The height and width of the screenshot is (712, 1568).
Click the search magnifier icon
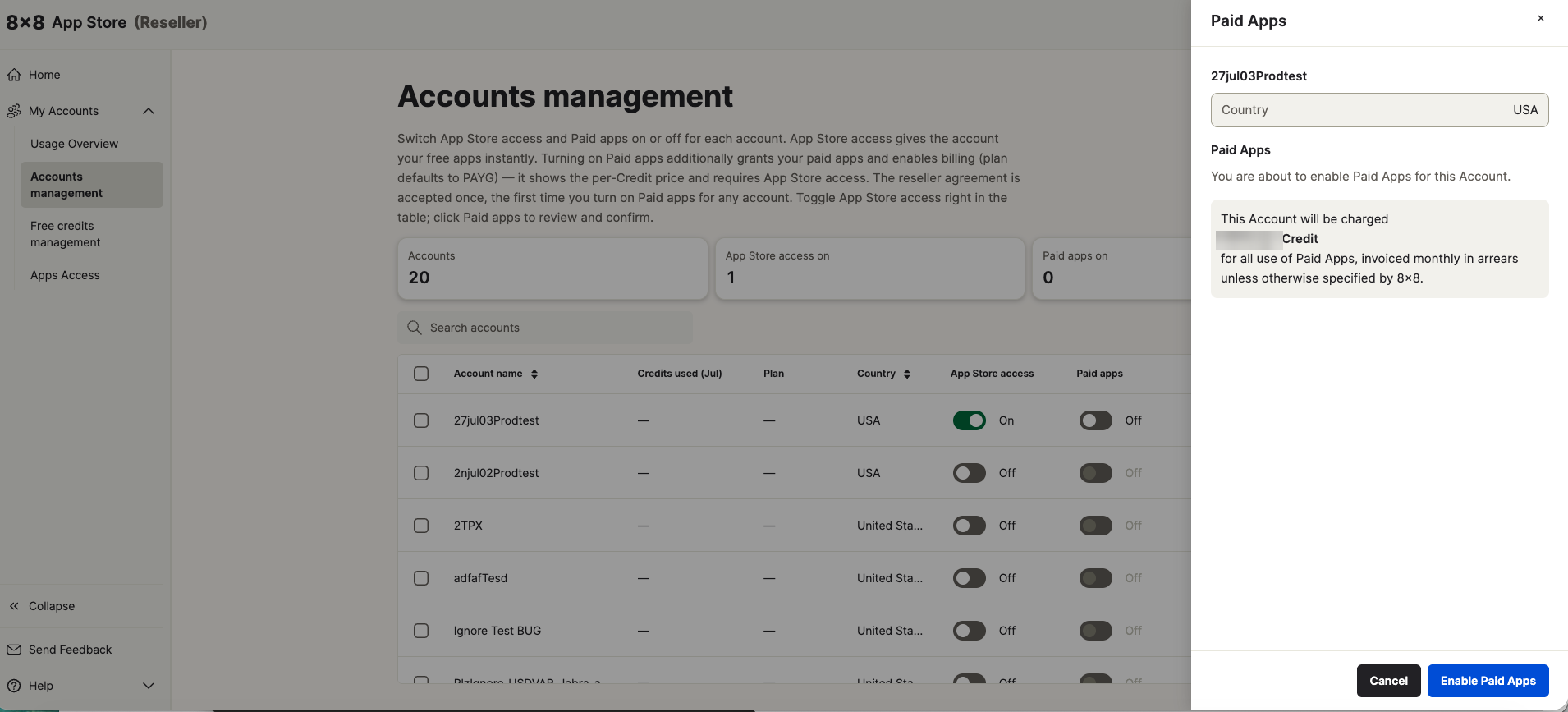415,328
